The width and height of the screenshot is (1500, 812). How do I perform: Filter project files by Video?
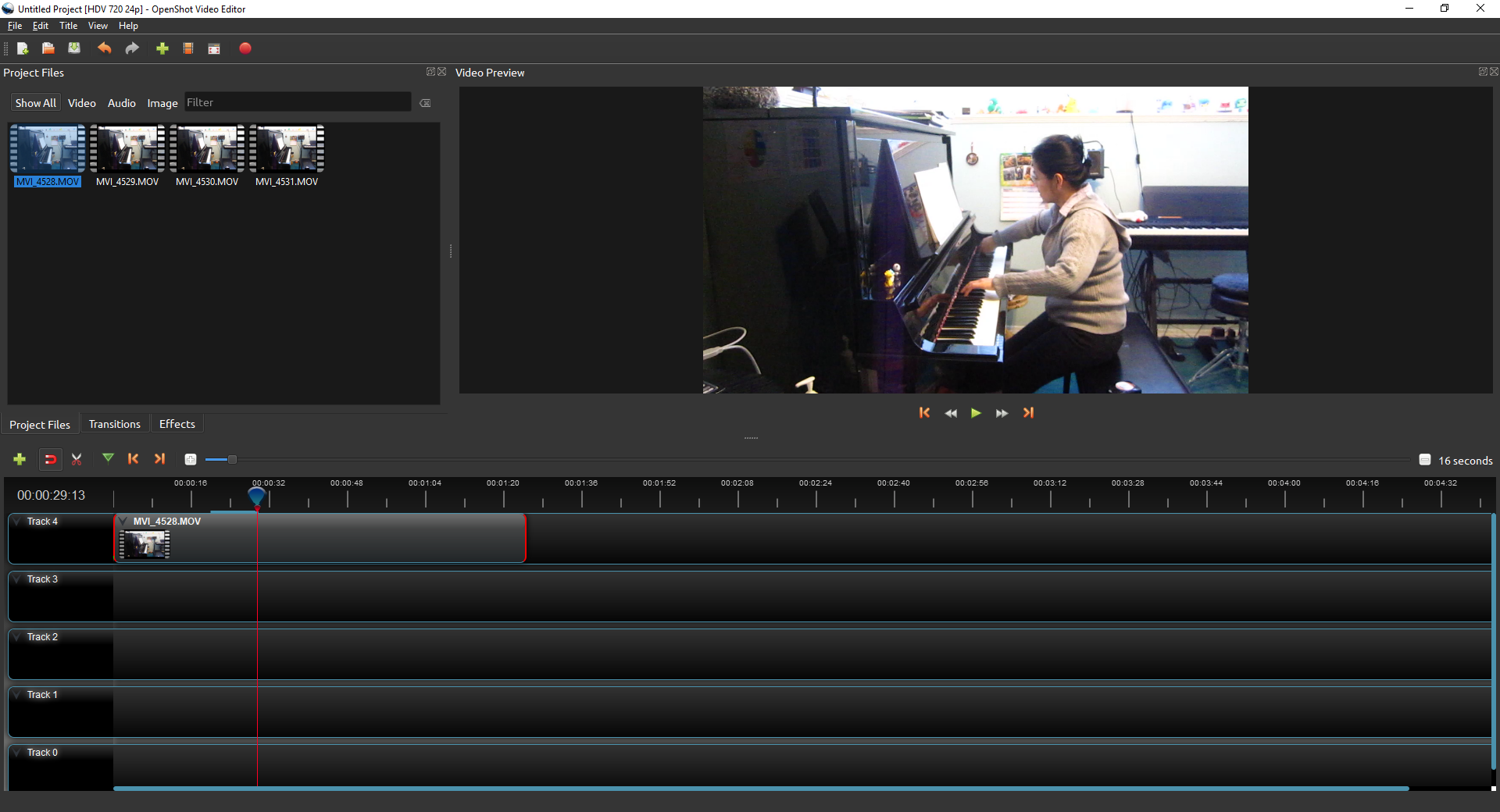82,103
